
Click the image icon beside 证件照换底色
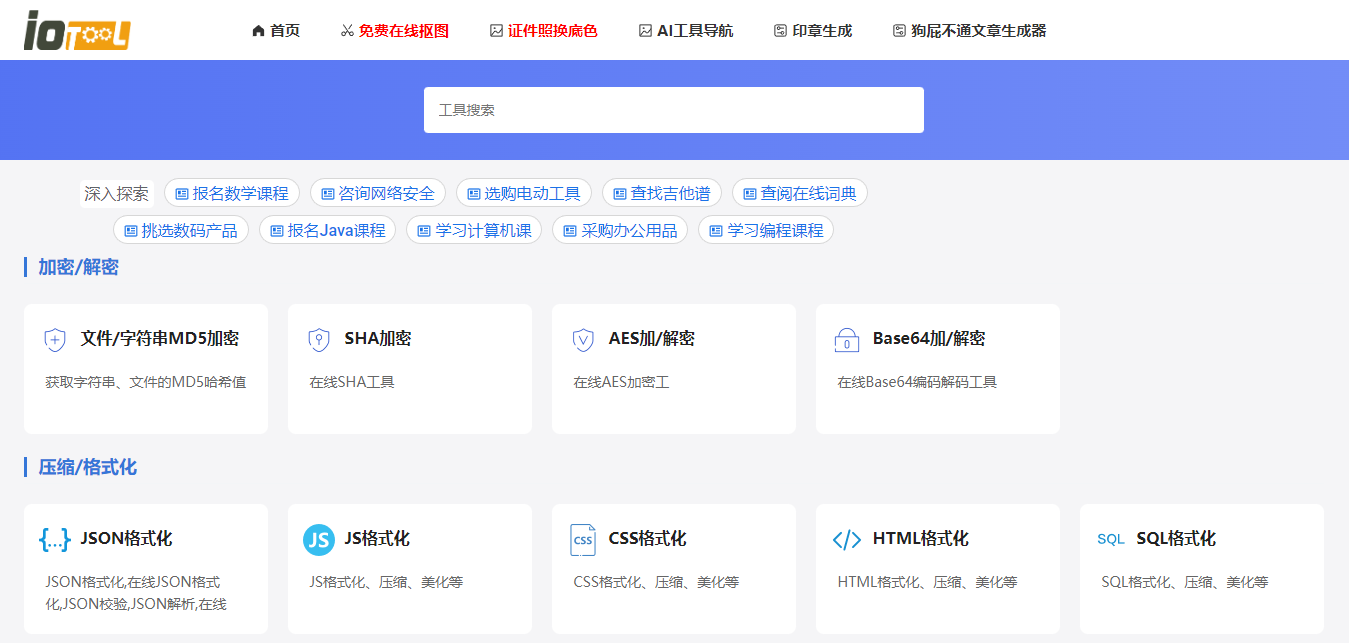496,31
